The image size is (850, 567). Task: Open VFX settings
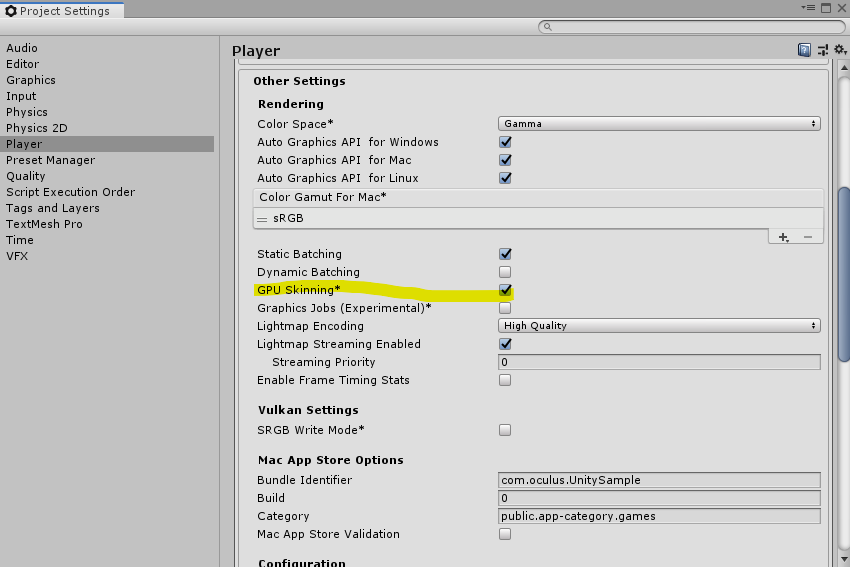17,256
